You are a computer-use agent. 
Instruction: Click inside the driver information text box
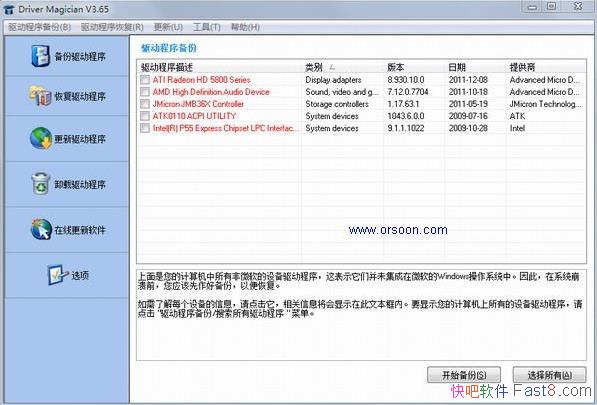(x=361, y=315)
